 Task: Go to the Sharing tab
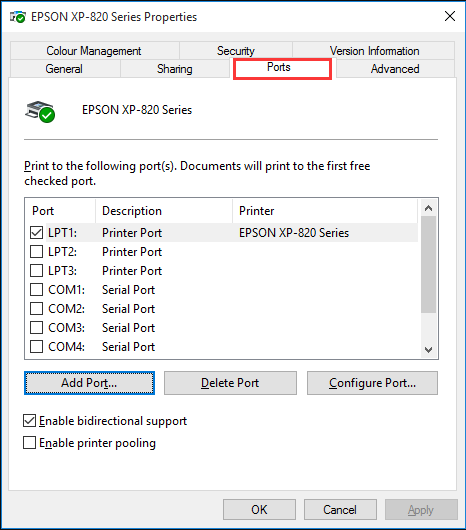[175, 69]
